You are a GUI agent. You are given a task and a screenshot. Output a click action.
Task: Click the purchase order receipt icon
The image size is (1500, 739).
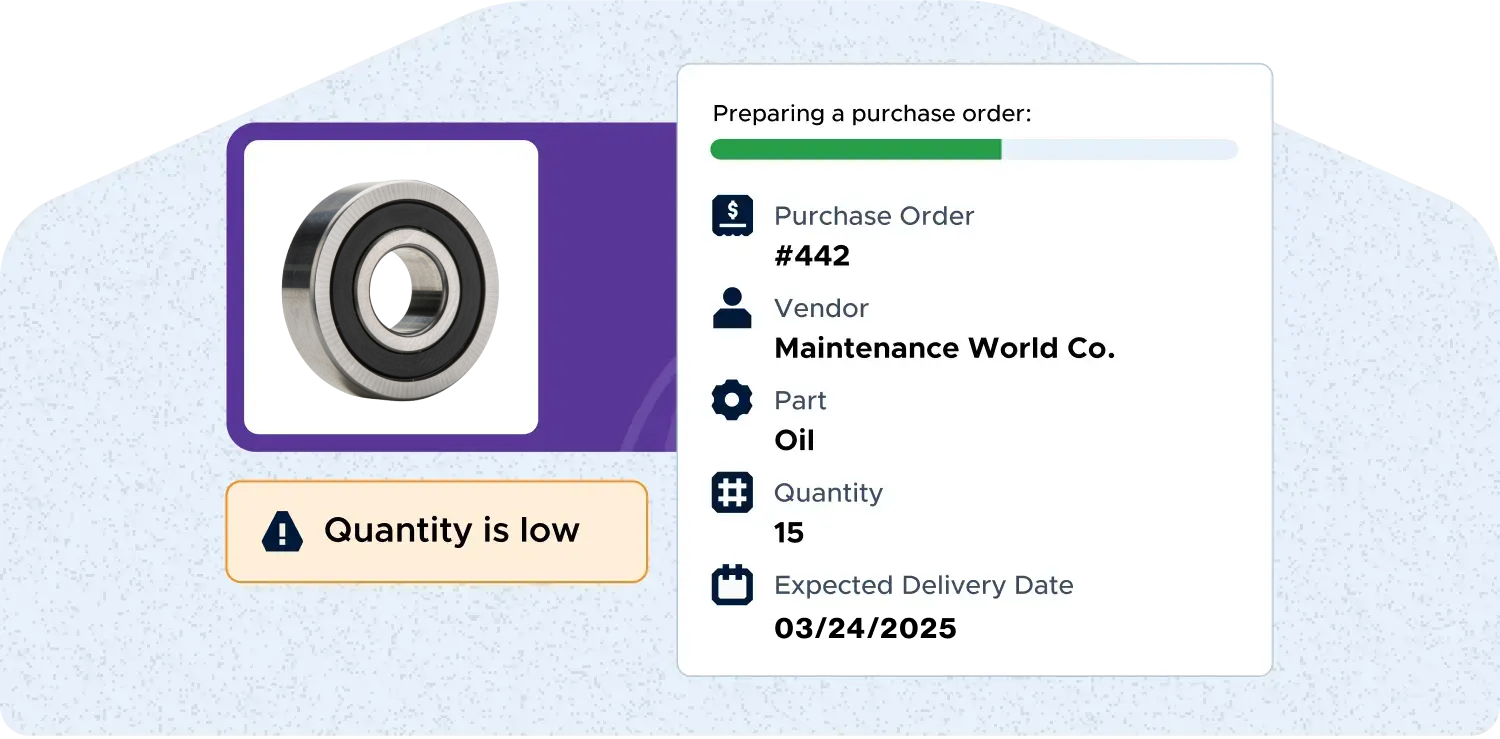pos(732,216)
